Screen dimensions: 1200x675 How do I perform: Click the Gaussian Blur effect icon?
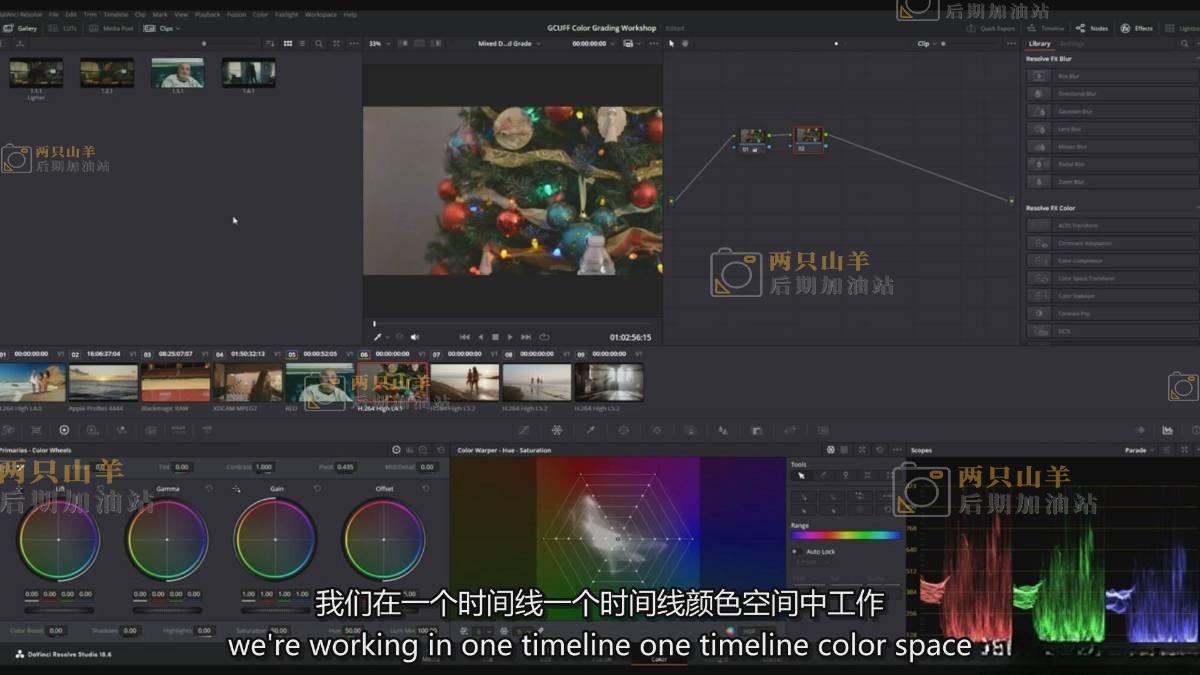click(1040, 111)
